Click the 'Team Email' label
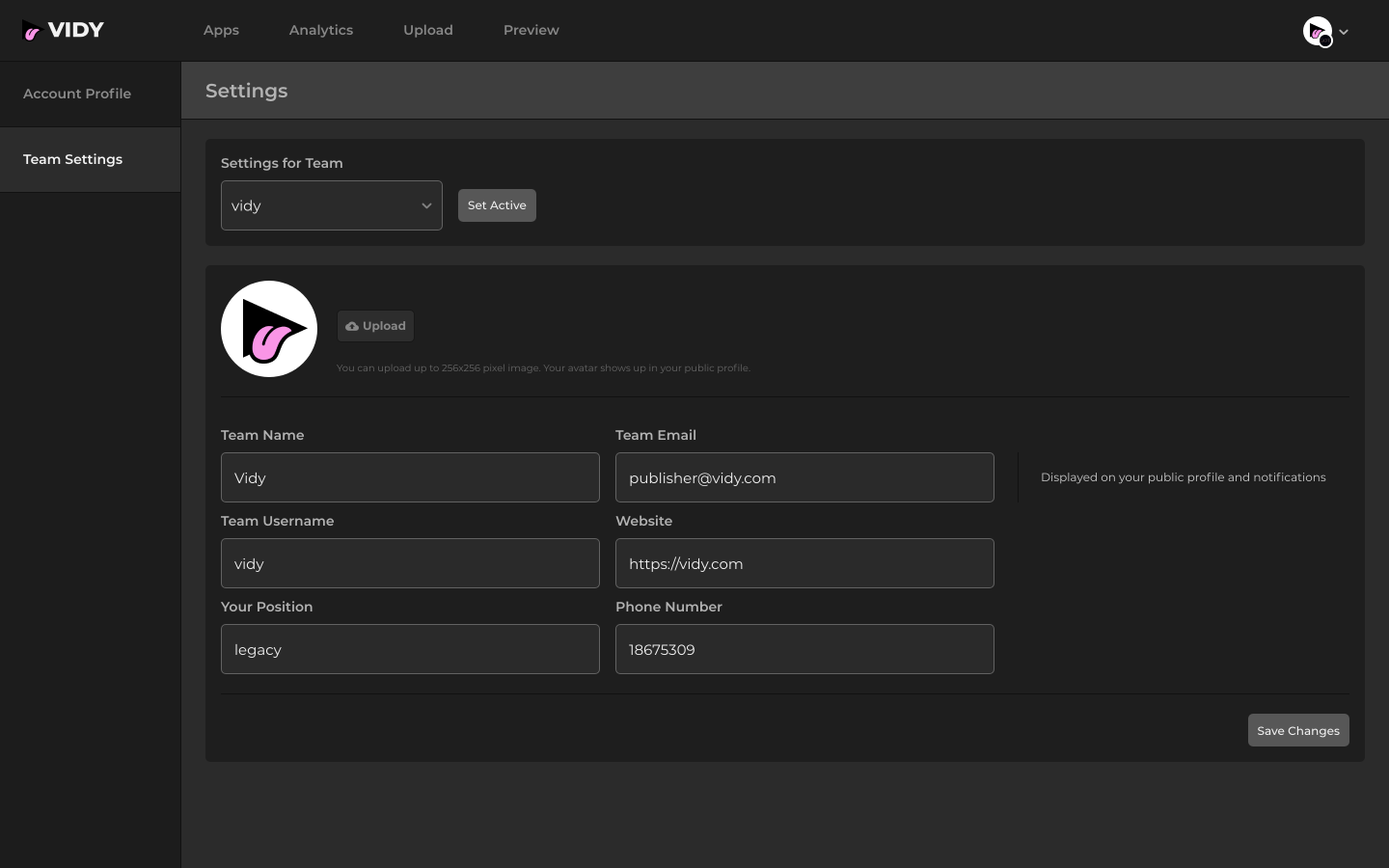This screenshot has width=1389, height=868. (x=656, y=435)
